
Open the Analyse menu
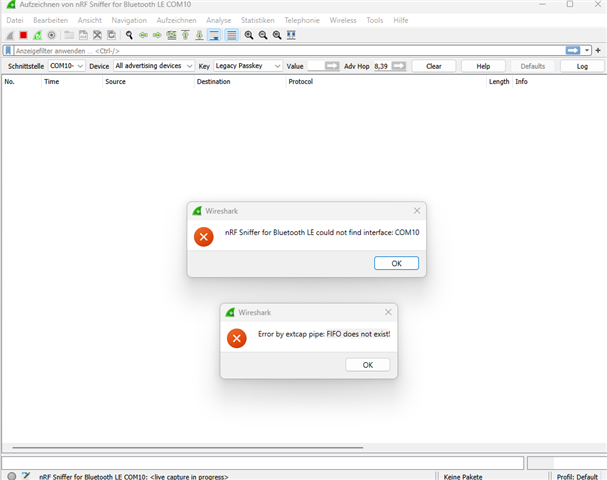pos(218,20)
